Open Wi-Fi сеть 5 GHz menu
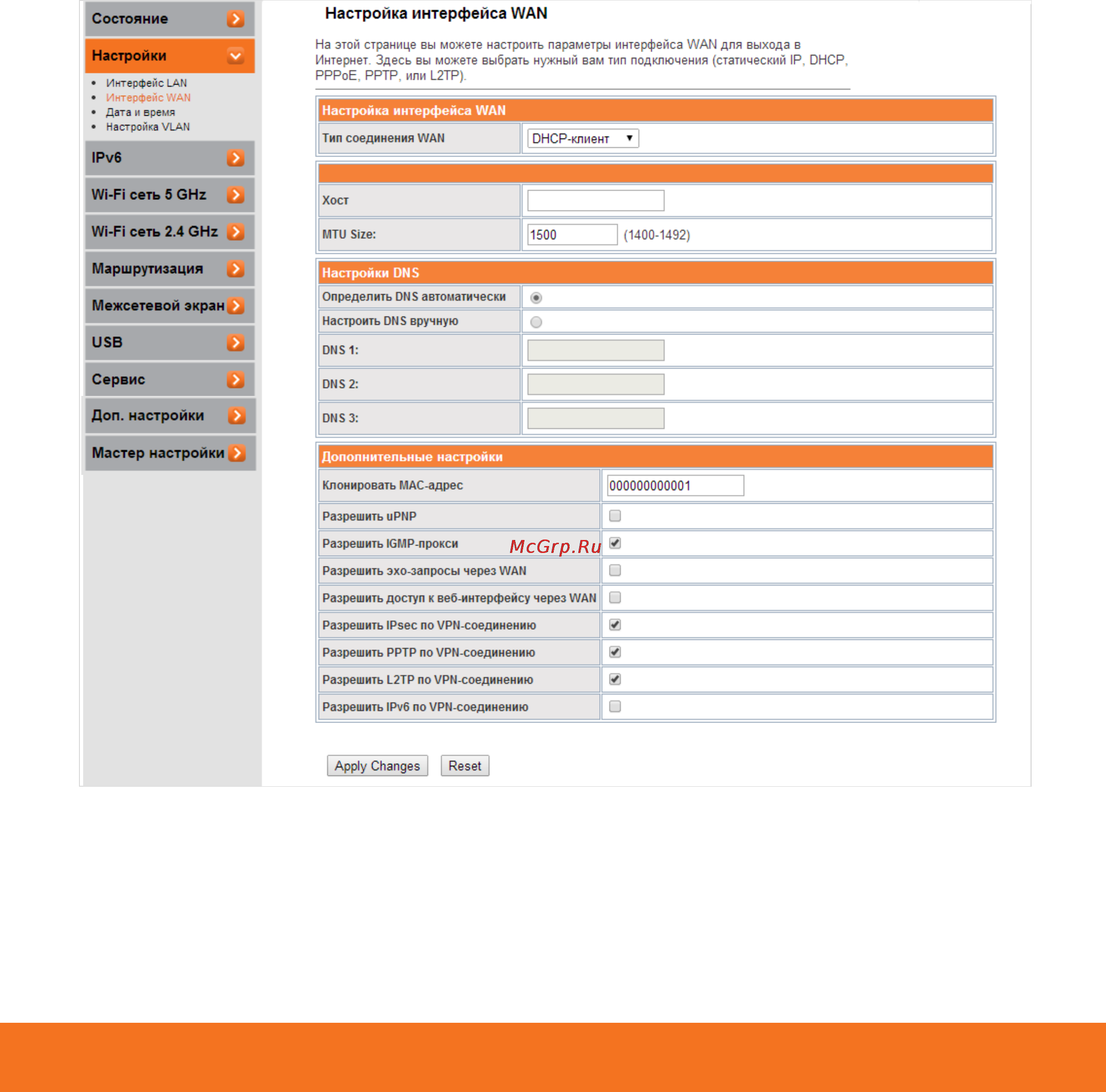The width and height of the screenshot is (1106, 1092). pyautogui.click(x=170, y=195)
